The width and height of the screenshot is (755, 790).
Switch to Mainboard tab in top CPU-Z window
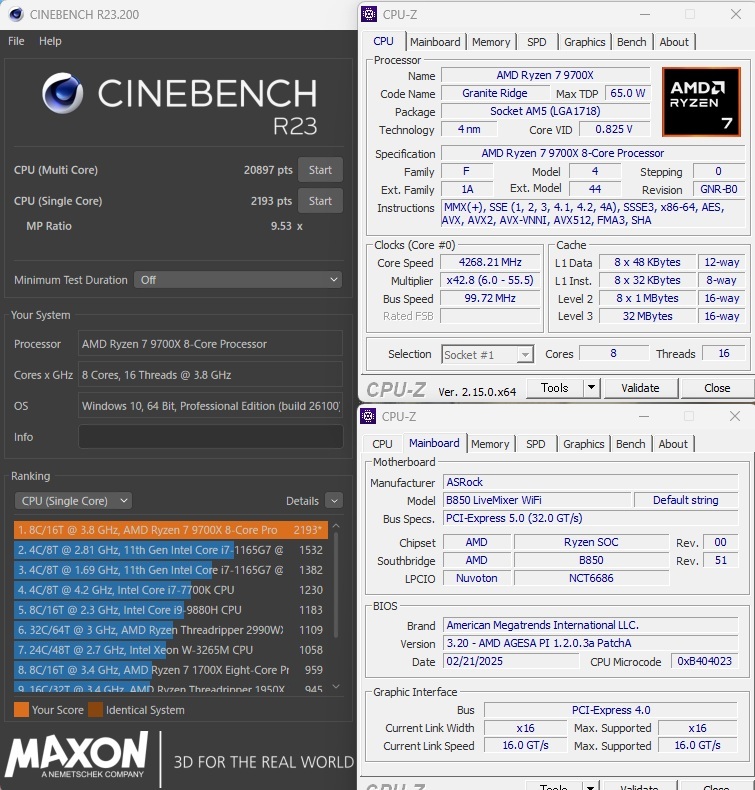point(435,42)
